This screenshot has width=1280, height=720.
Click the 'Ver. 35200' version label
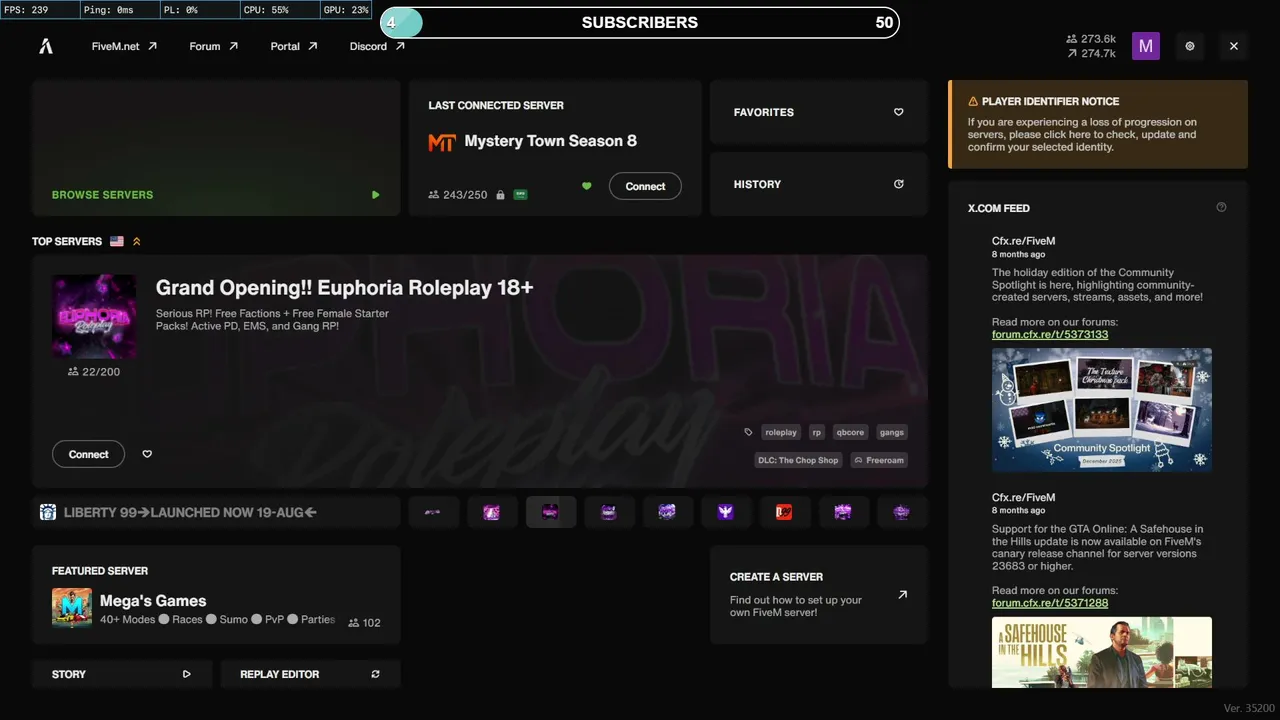[x=1248, y=708]
